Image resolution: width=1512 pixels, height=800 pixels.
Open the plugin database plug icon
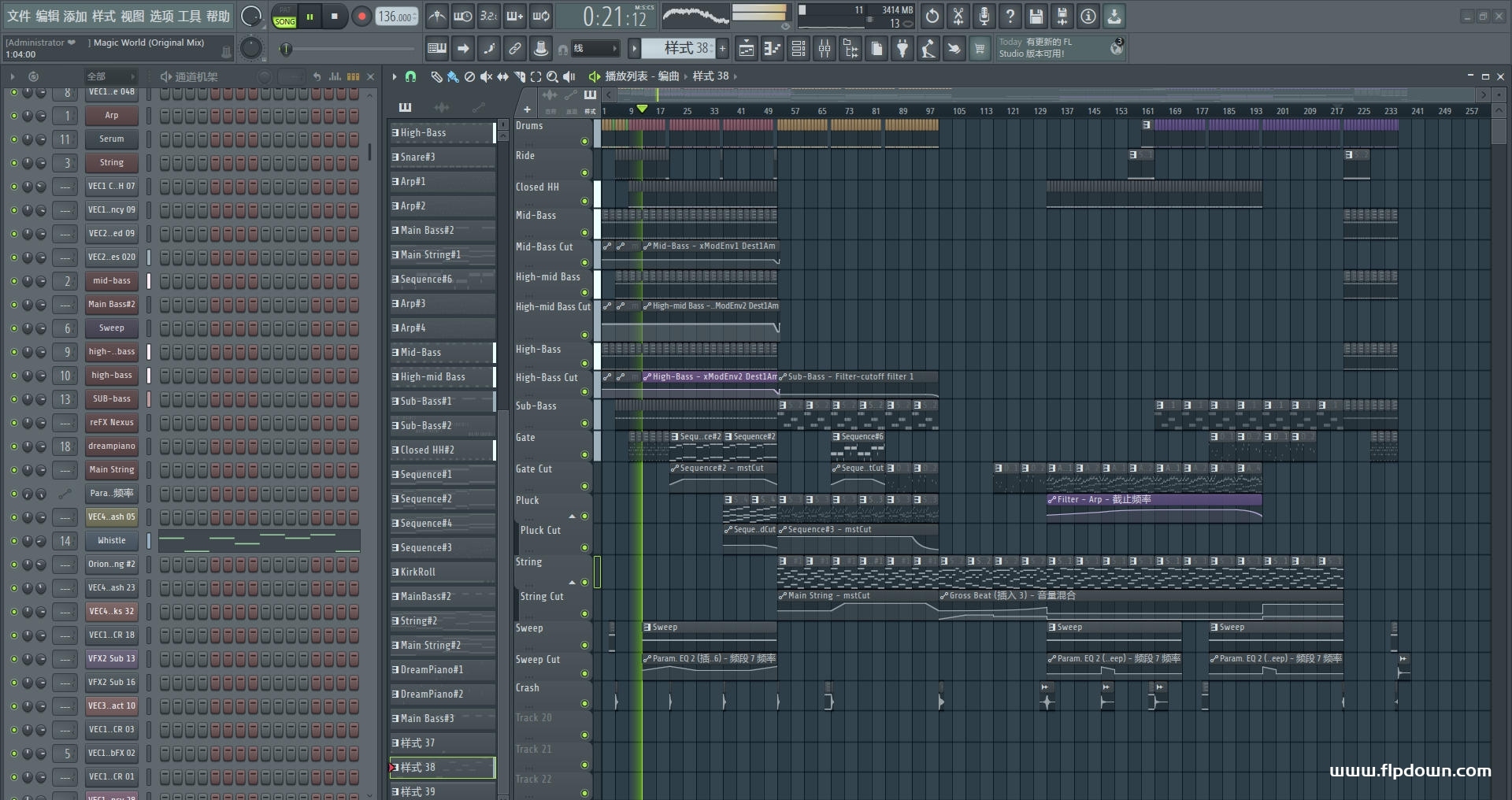[902, 50]
